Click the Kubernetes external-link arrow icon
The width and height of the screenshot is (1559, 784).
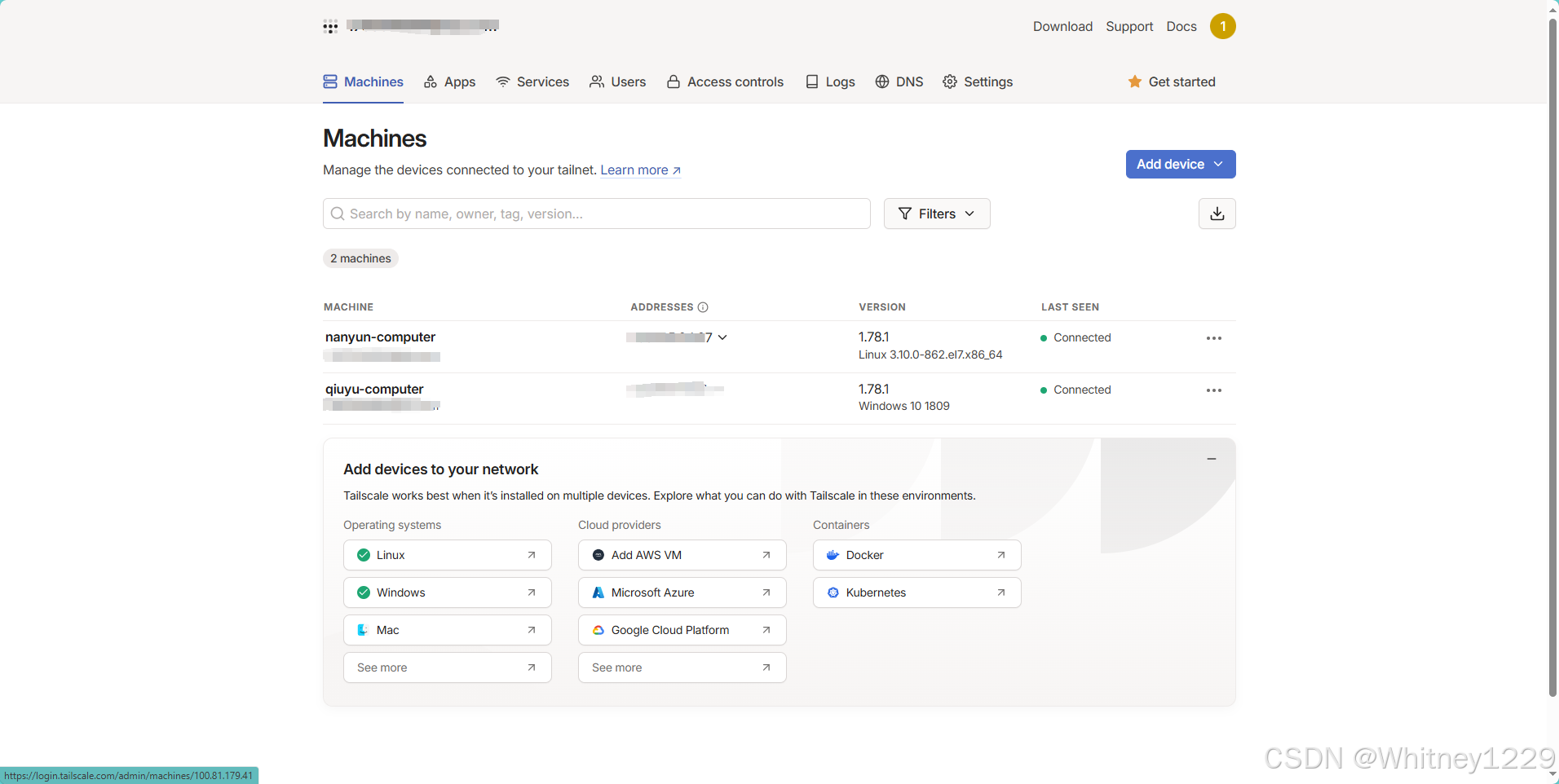pyautogui.click(x=1001, y=592)
